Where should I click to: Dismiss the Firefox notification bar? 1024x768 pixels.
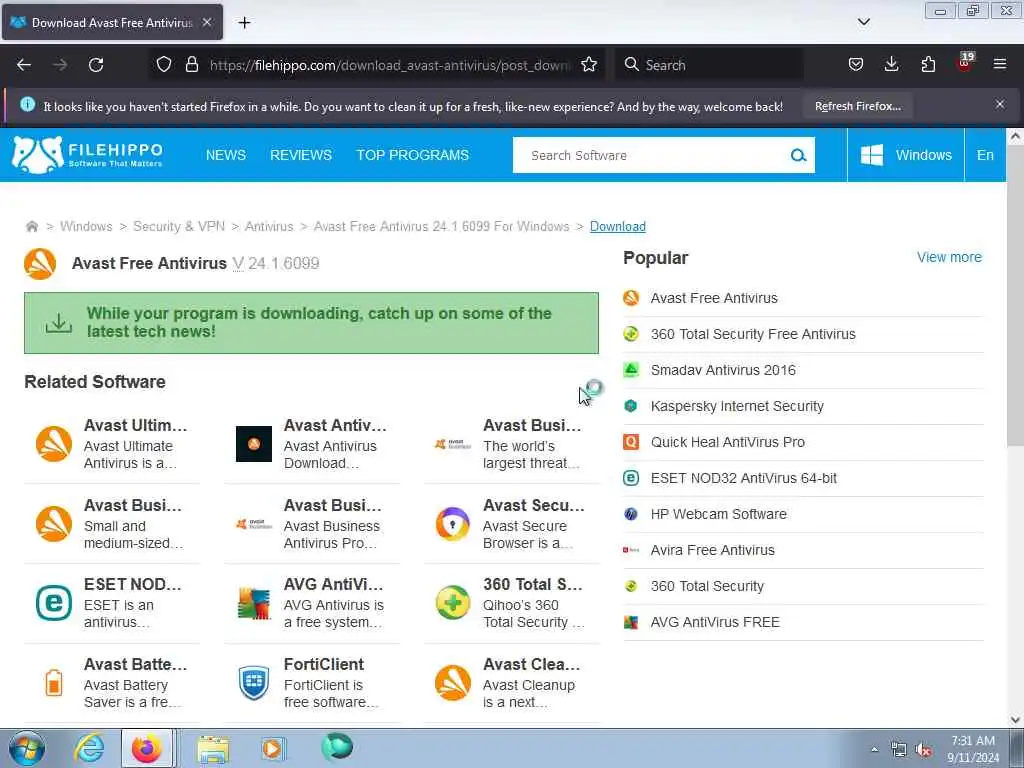coord(1000,104)
